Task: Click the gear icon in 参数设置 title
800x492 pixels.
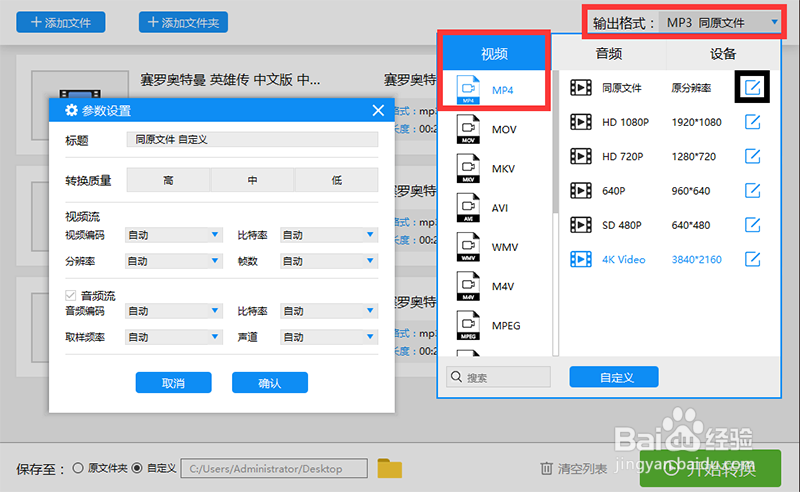Action: point(71,110)
